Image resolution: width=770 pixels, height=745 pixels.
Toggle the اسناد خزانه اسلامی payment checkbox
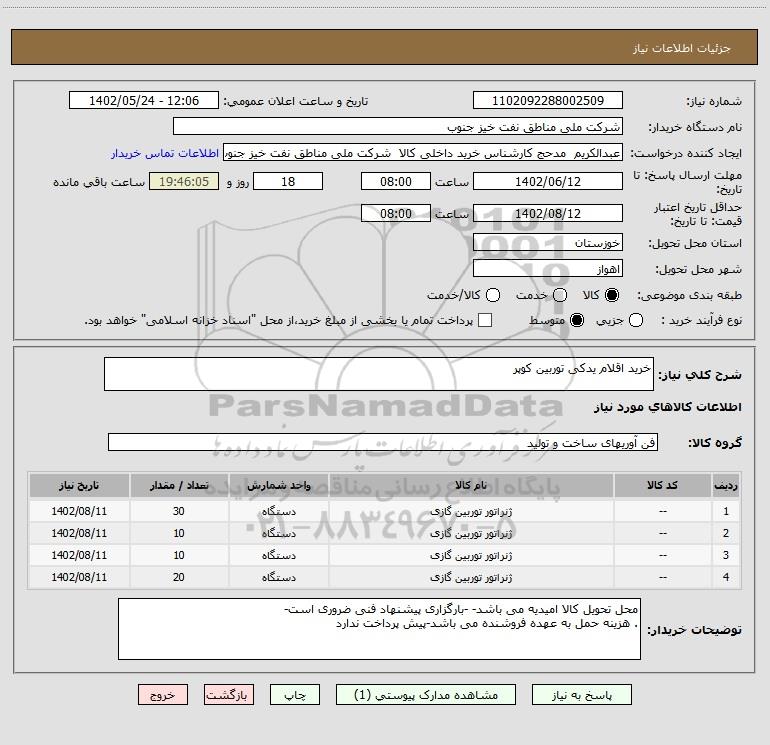[x=485, y=320]
